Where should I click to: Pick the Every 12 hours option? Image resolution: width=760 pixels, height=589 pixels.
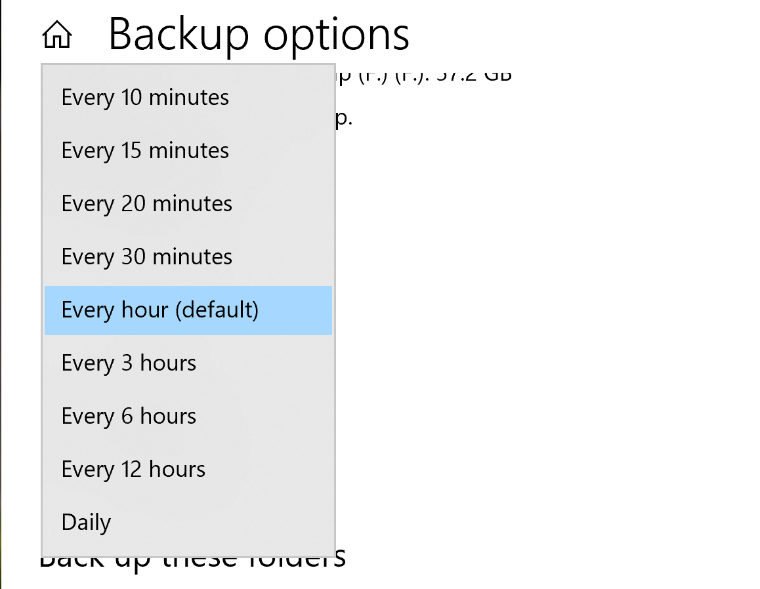[133, 469]
